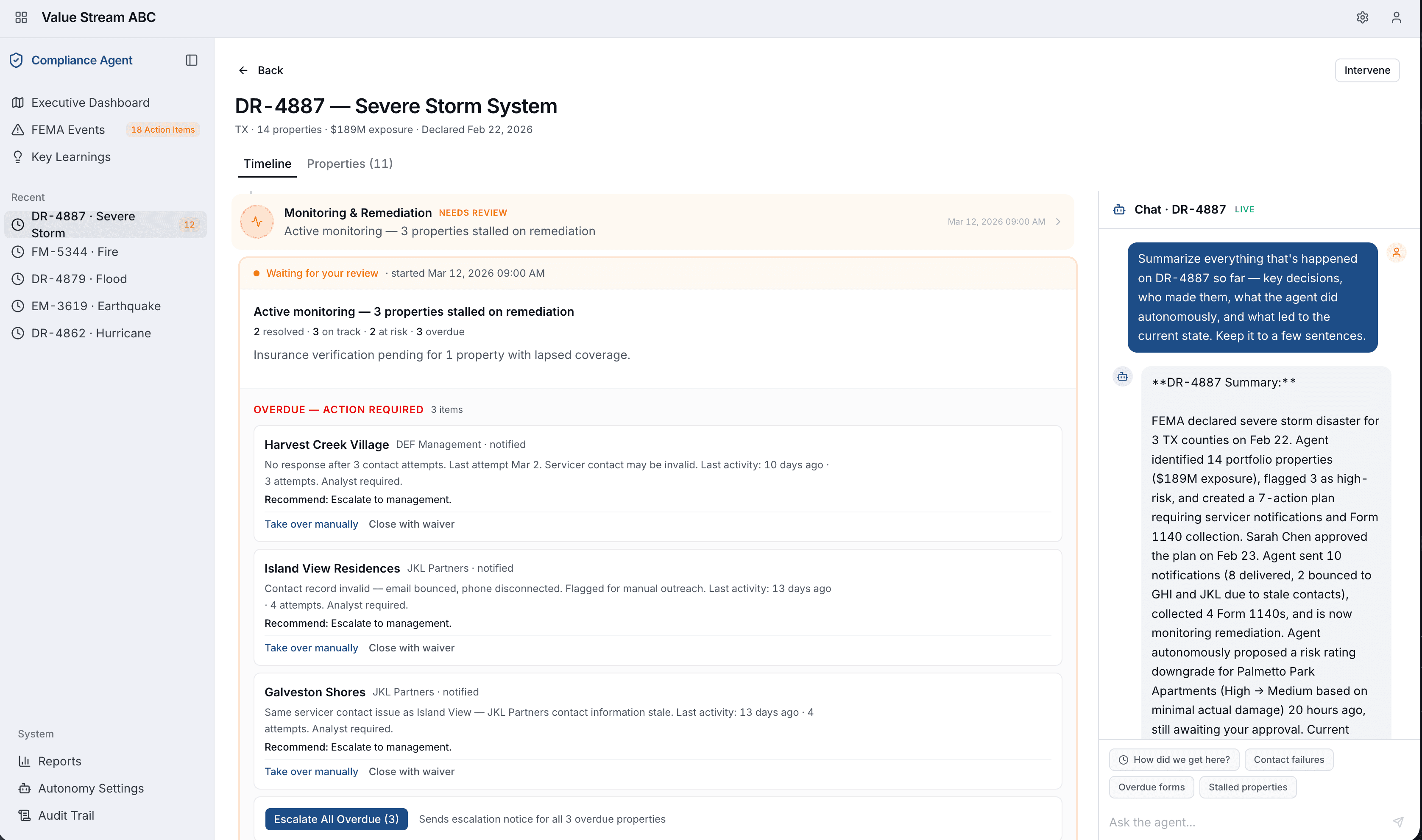The width and height of the screenshot is (1422, 840).
Task: Click the Compliance Agent title
Action: click(x=81, y=60)
